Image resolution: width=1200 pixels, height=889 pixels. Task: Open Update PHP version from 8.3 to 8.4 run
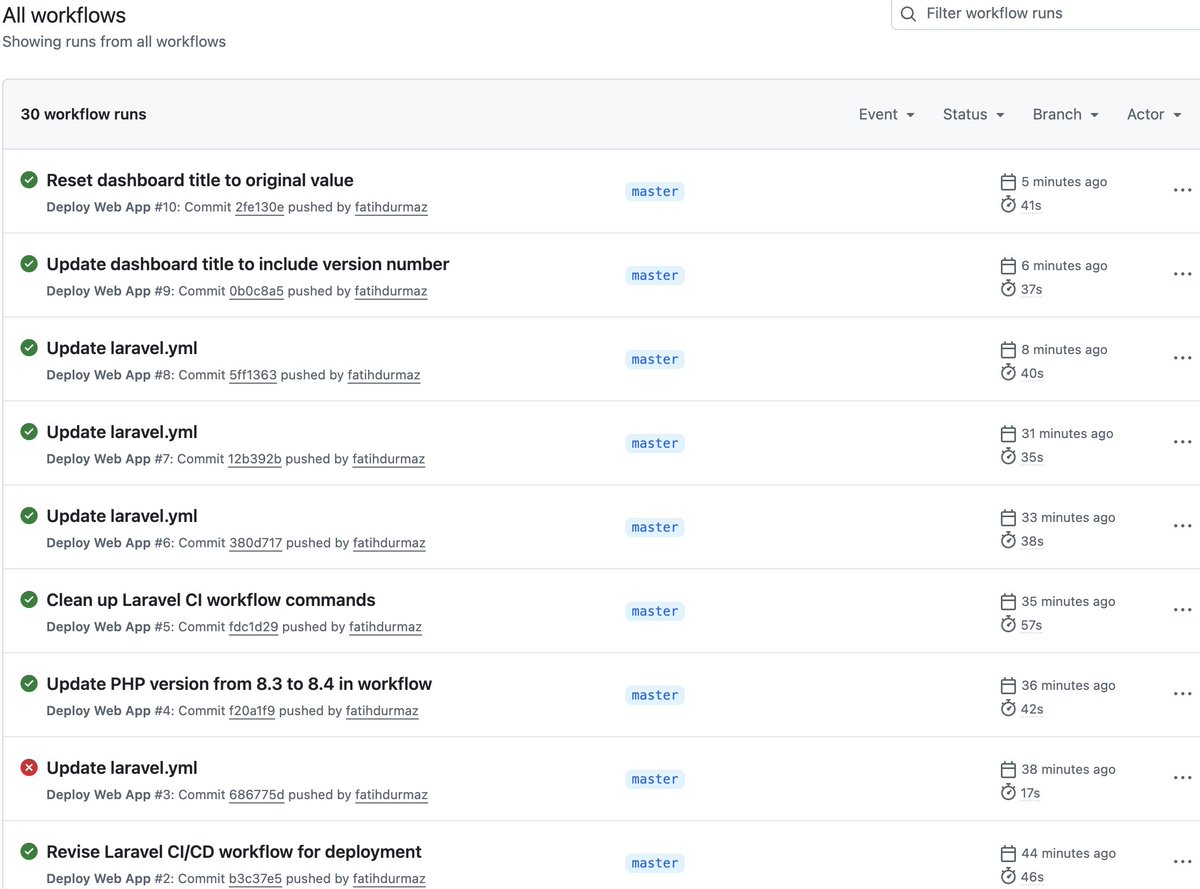(x=239, y=684)
